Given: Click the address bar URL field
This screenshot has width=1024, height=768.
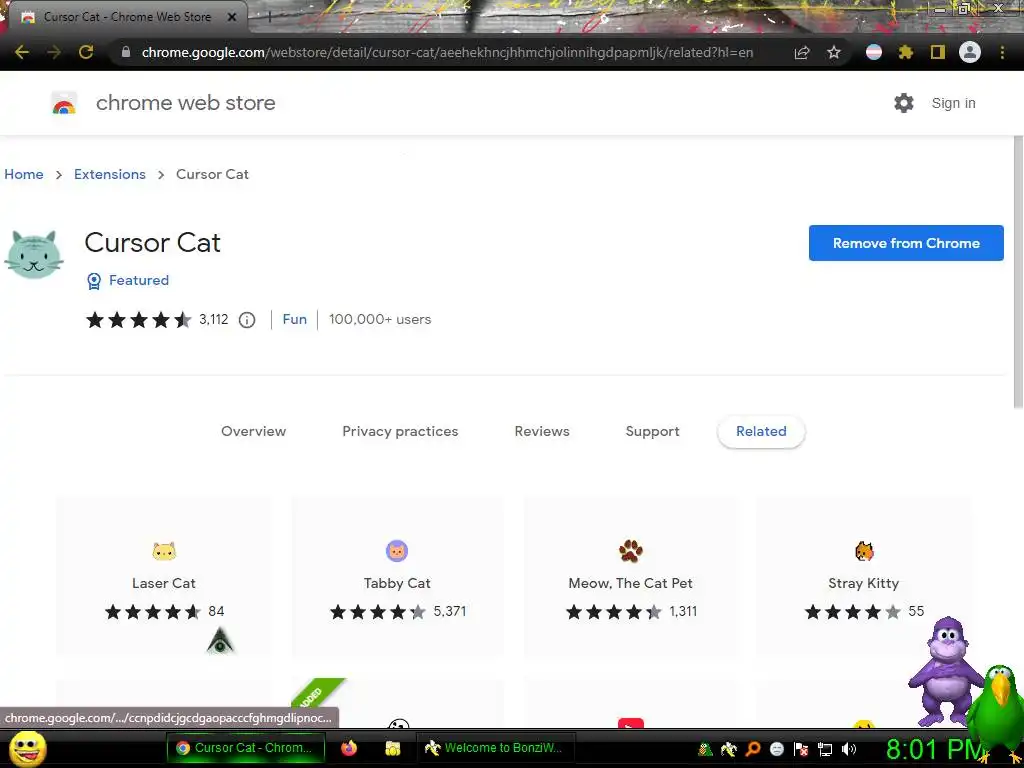Looking at the screenshot, I should tap(447, 52).
